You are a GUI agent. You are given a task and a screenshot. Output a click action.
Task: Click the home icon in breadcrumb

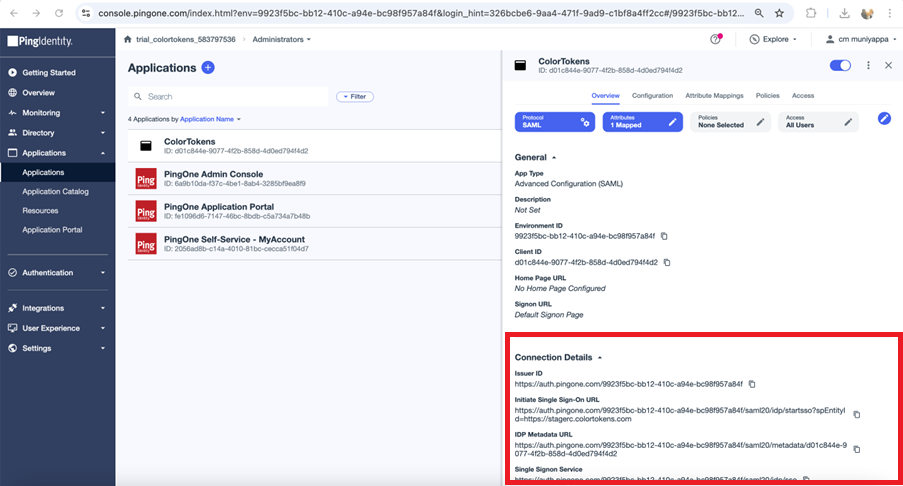click(x=127, y=39)
